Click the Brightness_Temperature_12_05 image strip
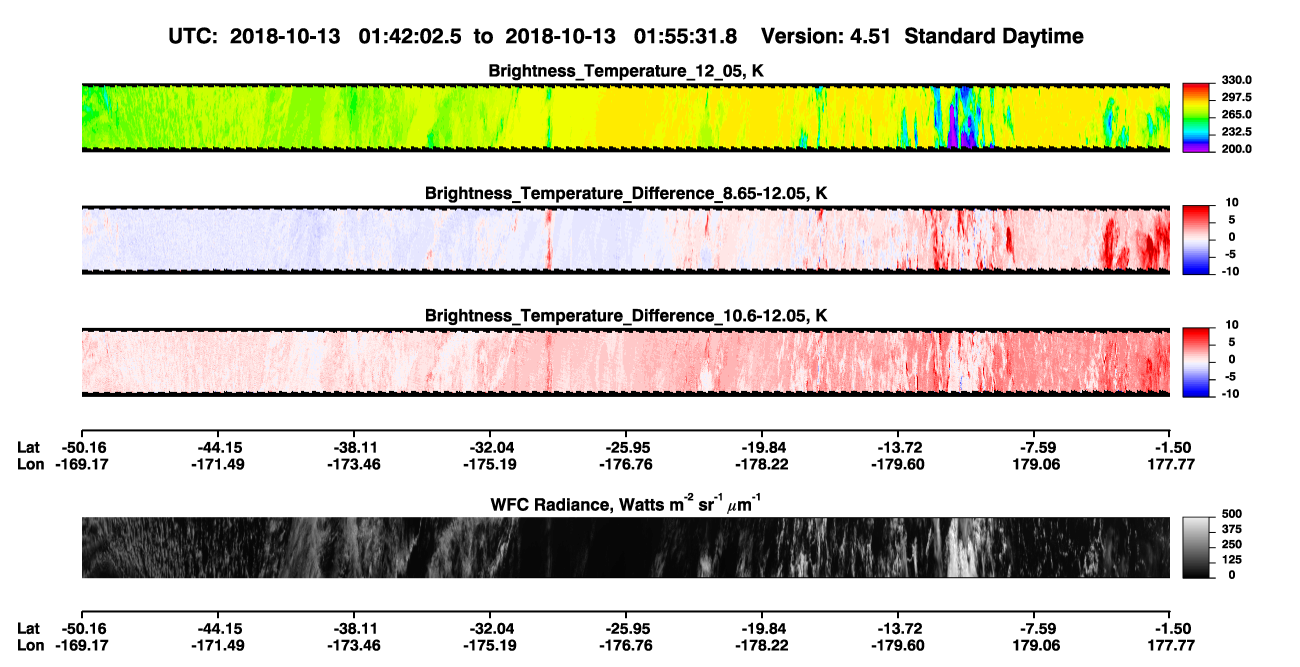Viewport: 1300px width, 667px height. coord(626,117)
